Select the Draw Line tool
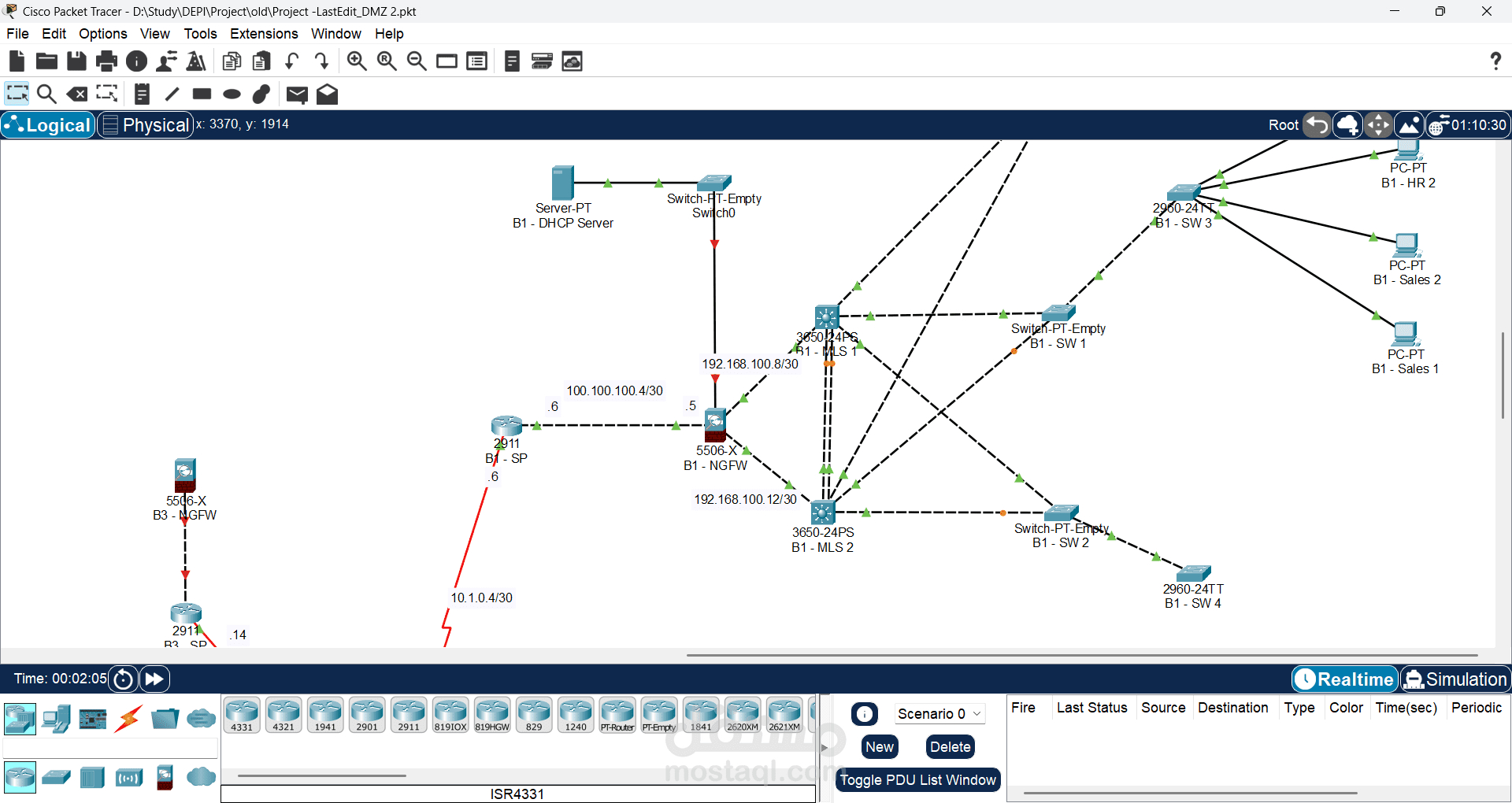 tap(172, 94)
